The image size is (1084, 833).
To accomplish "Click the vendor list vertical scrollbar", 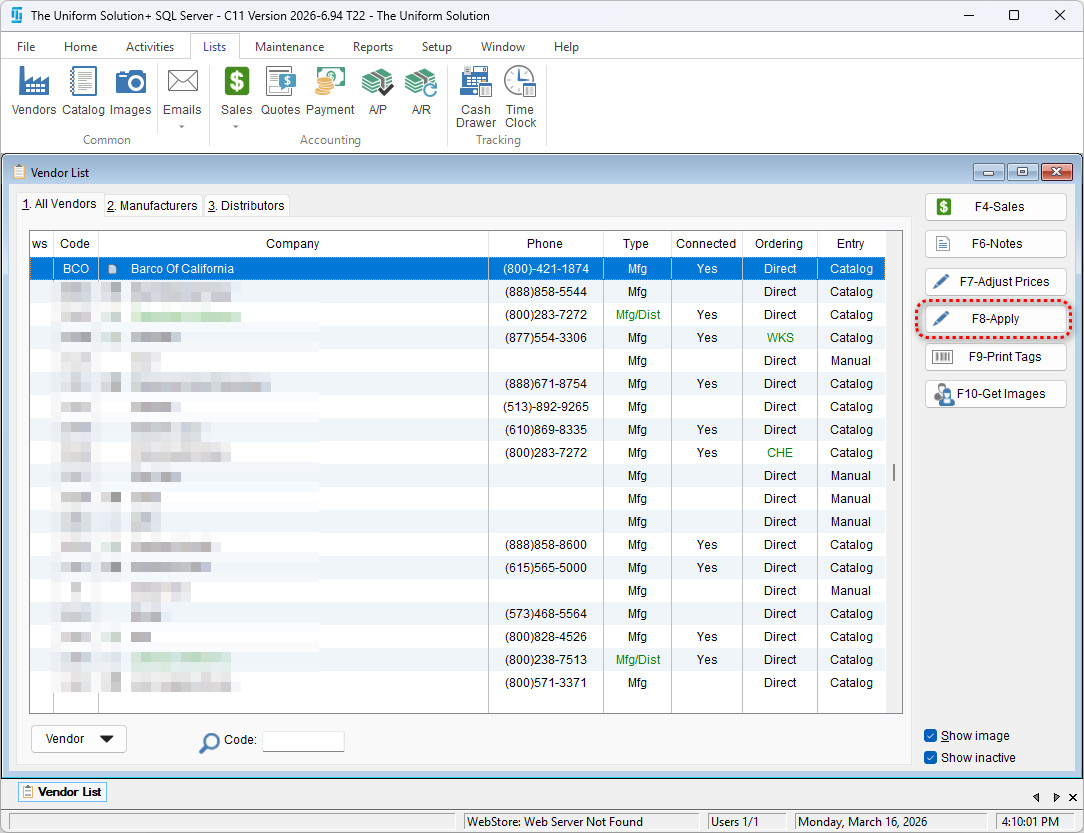I will pos(893,472).
